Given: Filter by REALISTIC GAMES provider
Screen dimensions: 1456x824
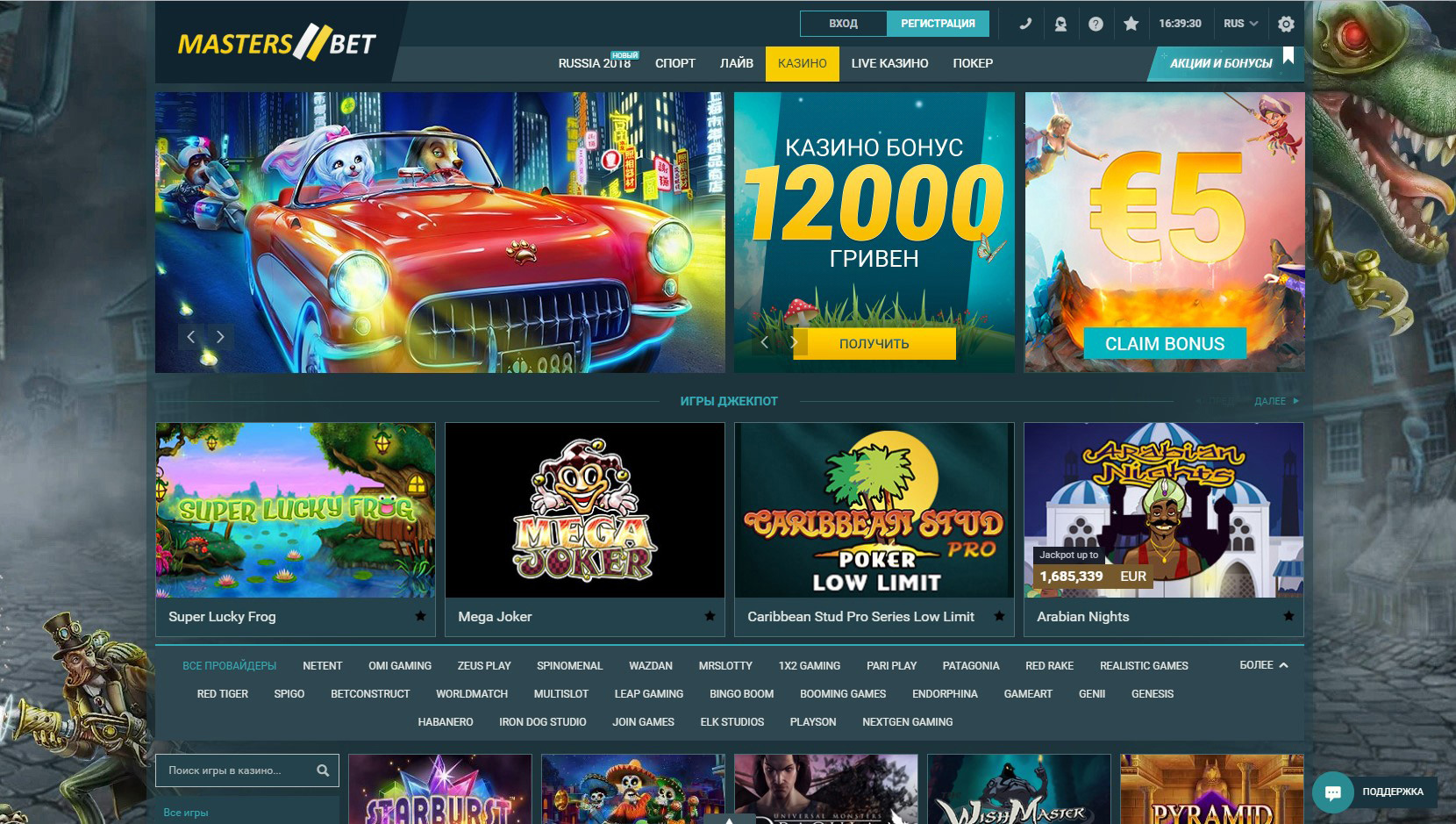Looking at the screenshot, I should click(x=1144, y=666).
